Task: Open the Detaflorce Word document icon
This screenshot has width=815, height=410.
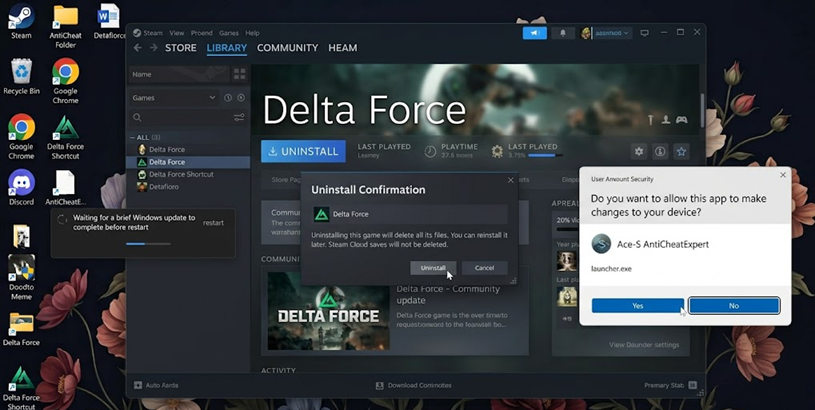Action: coord(109,22)
